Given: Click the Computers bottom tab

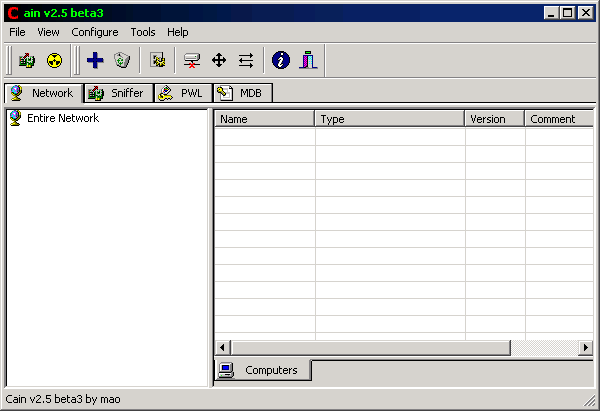Looking at the screenshot, I should tap(263, 370).
